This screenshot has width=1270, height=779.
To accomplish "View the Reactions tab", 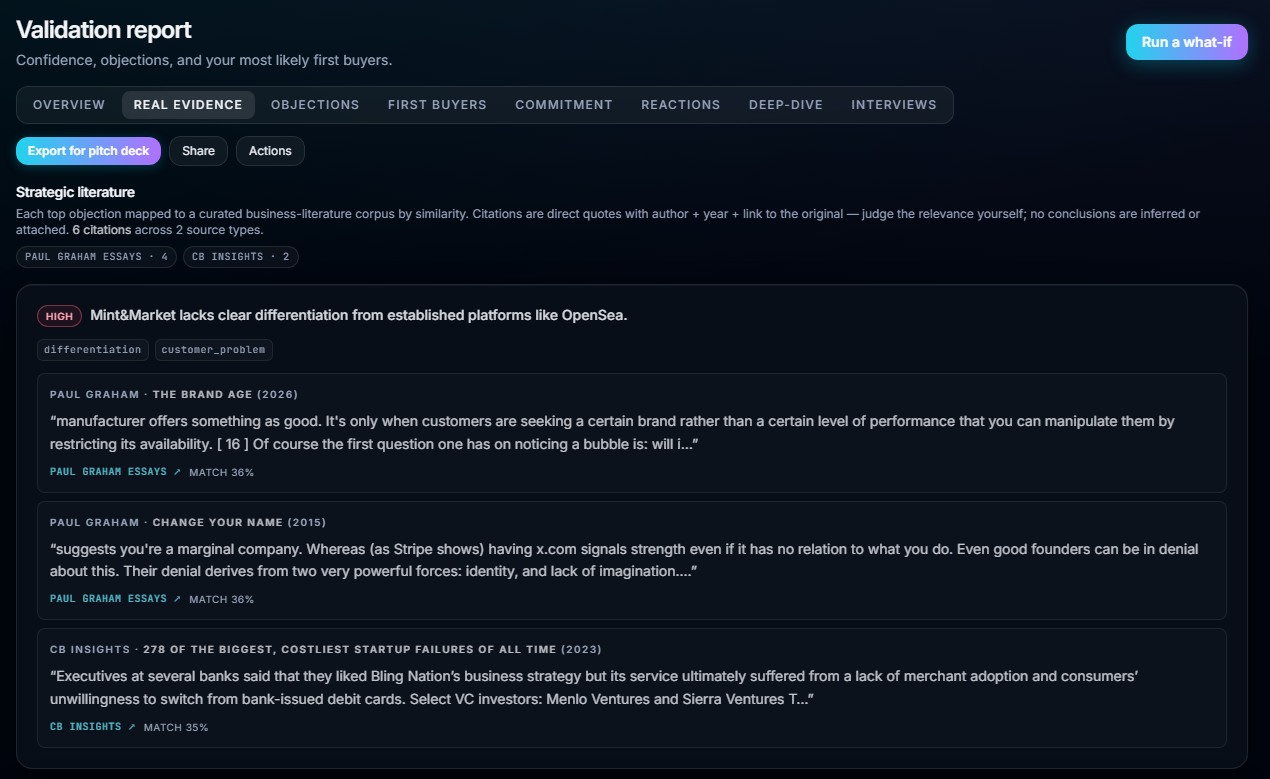I will pos(681,105).
